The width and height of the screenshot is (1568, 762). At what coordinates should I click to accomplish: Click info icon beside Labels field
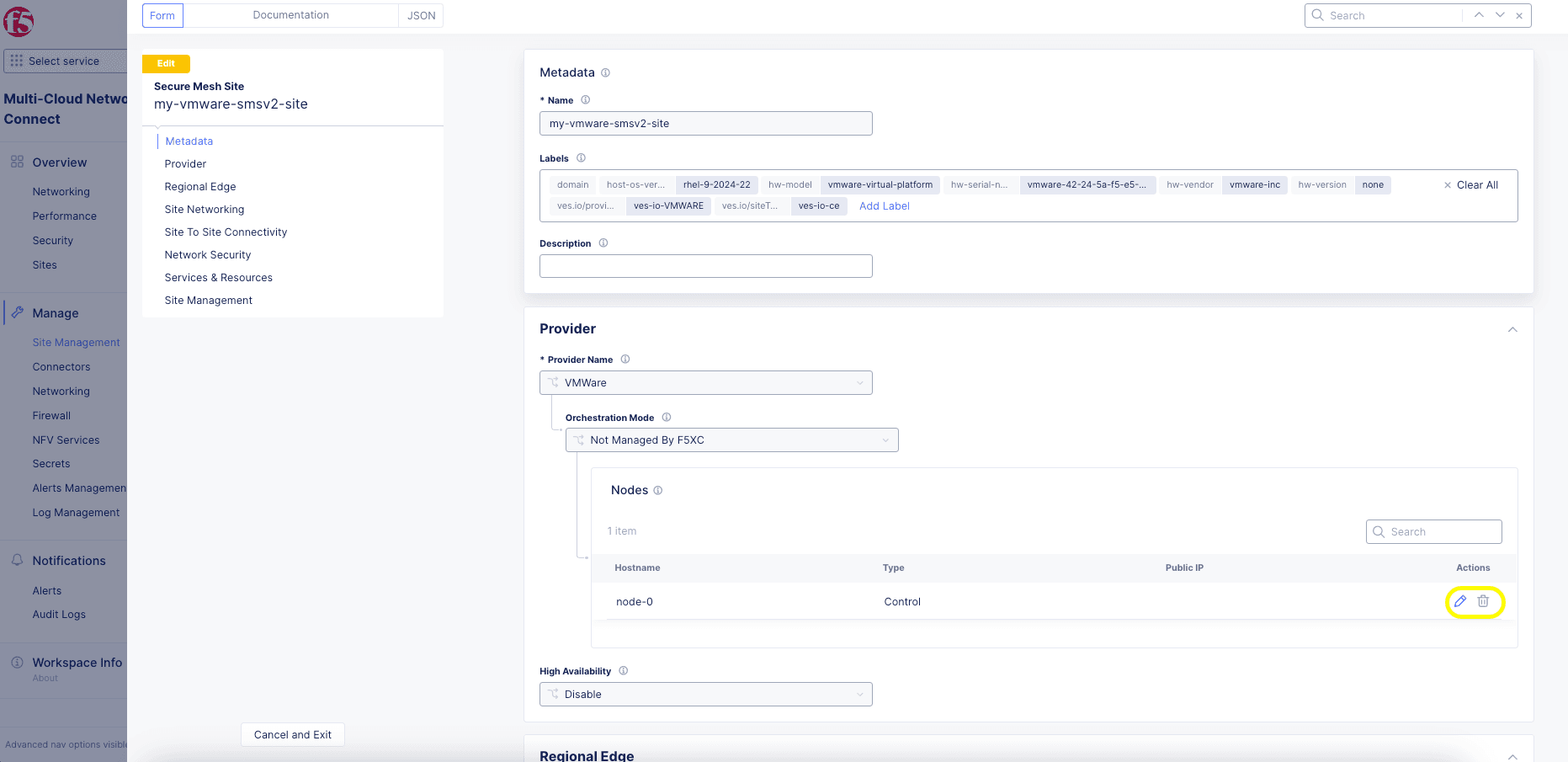click(581, 158)
